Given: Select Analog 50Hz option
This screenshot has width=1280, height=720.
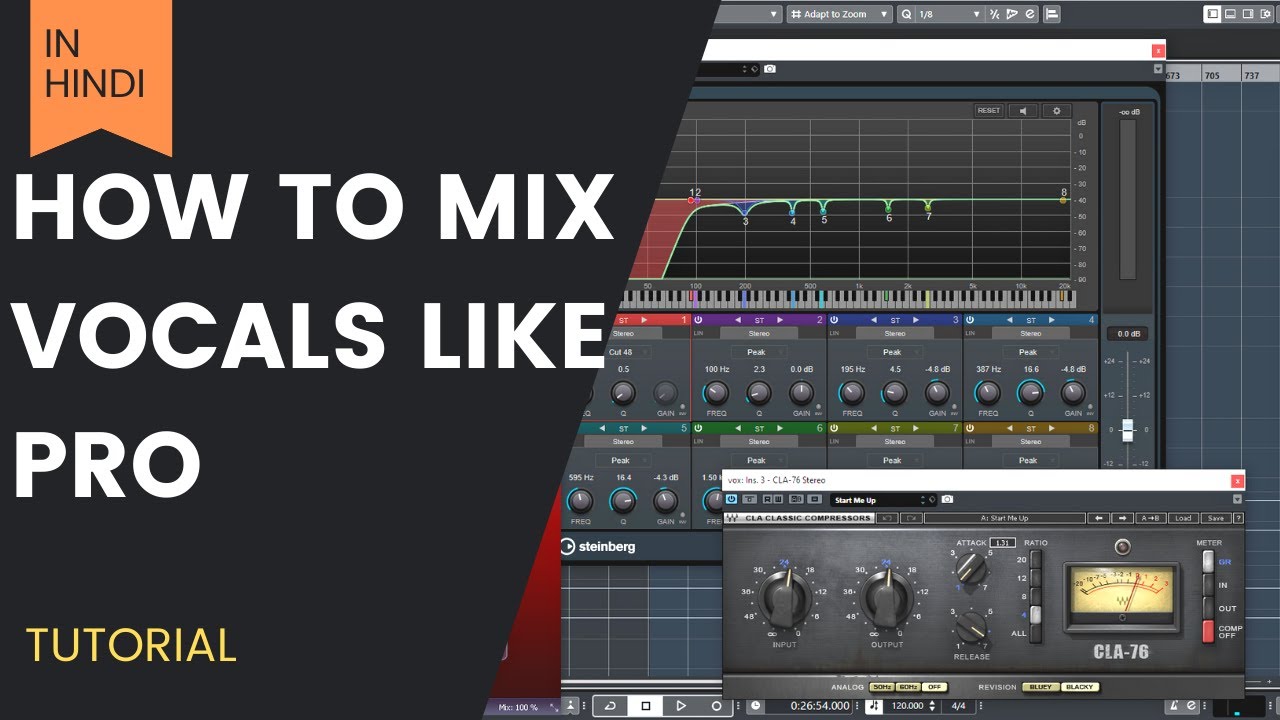Looking at the screenshot, I should pos(882,687).
